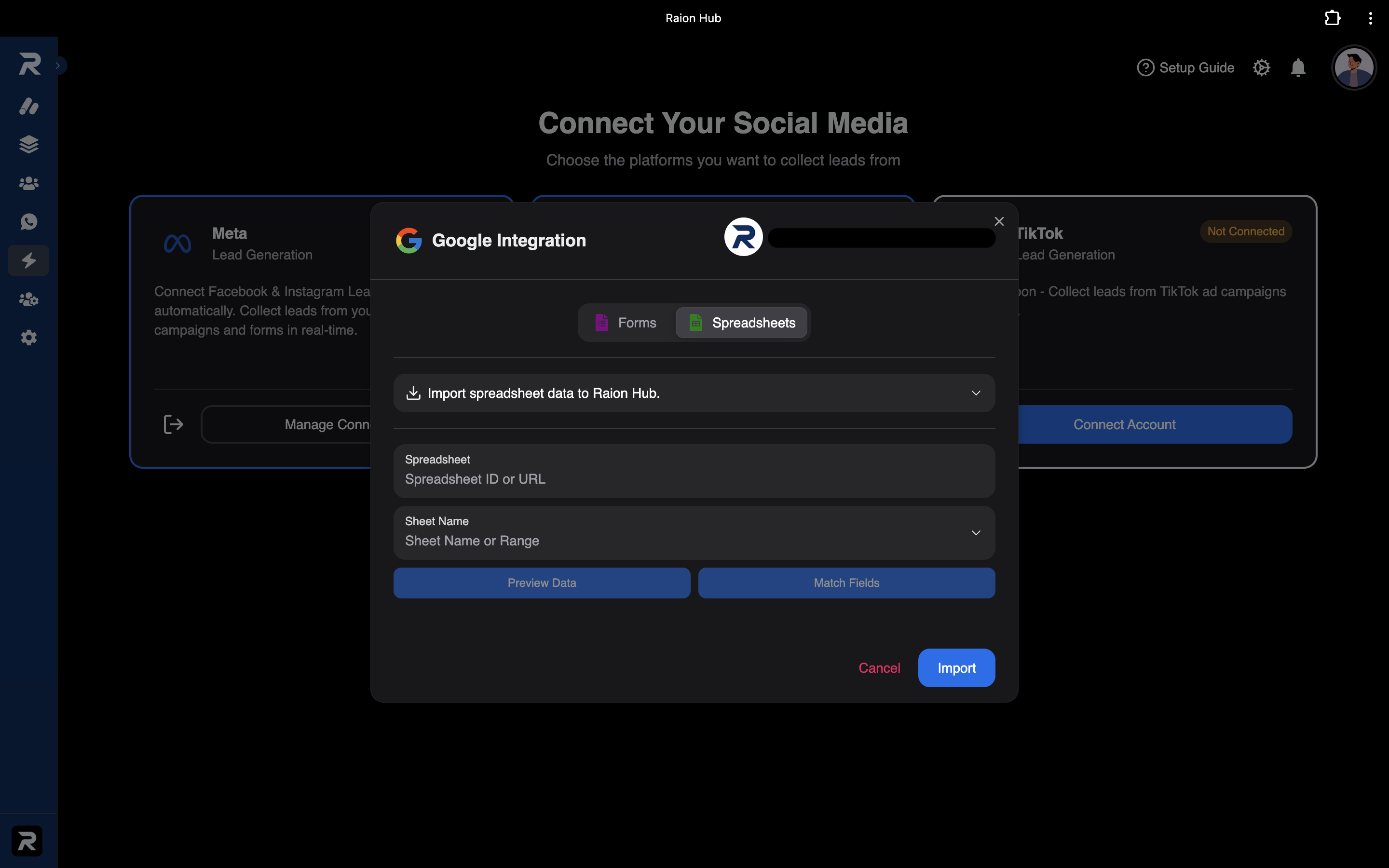Image resolution: width=1389 pixels, height=868 pixels.
Task: Open the Sheet Name dropdown
Action: 694,533
